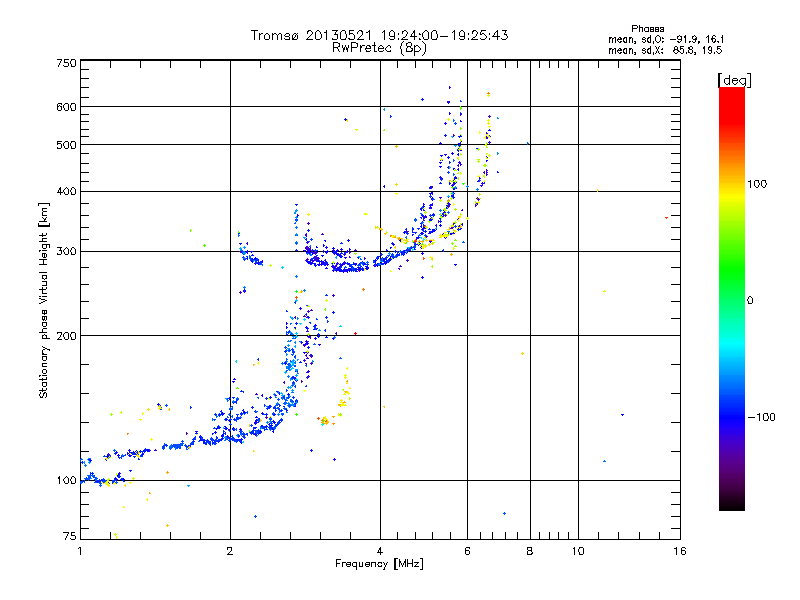
Task: Click the y-axis tick label '75'
Action: [x=70, y=536]
